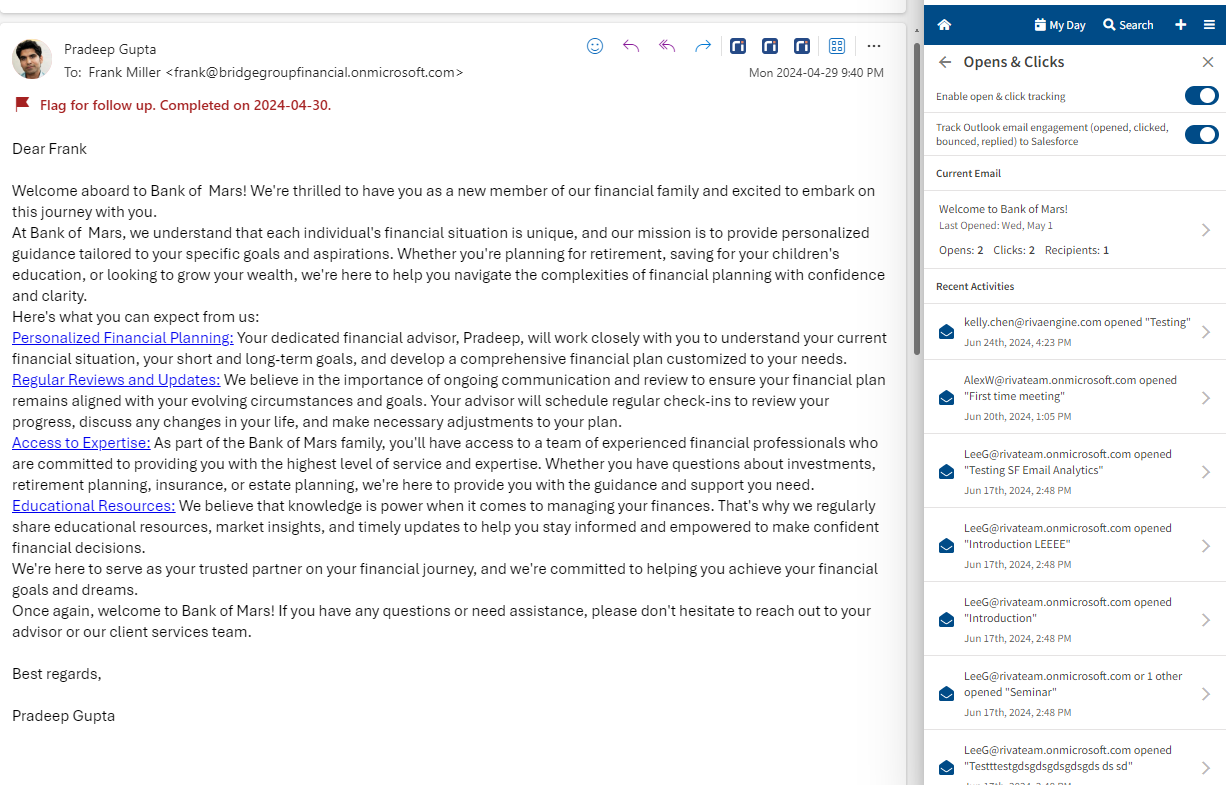Click the sender name Pradeep Gupta
Image resolution: width=1226 pixels, height=785 pixels.
[110, 49]
